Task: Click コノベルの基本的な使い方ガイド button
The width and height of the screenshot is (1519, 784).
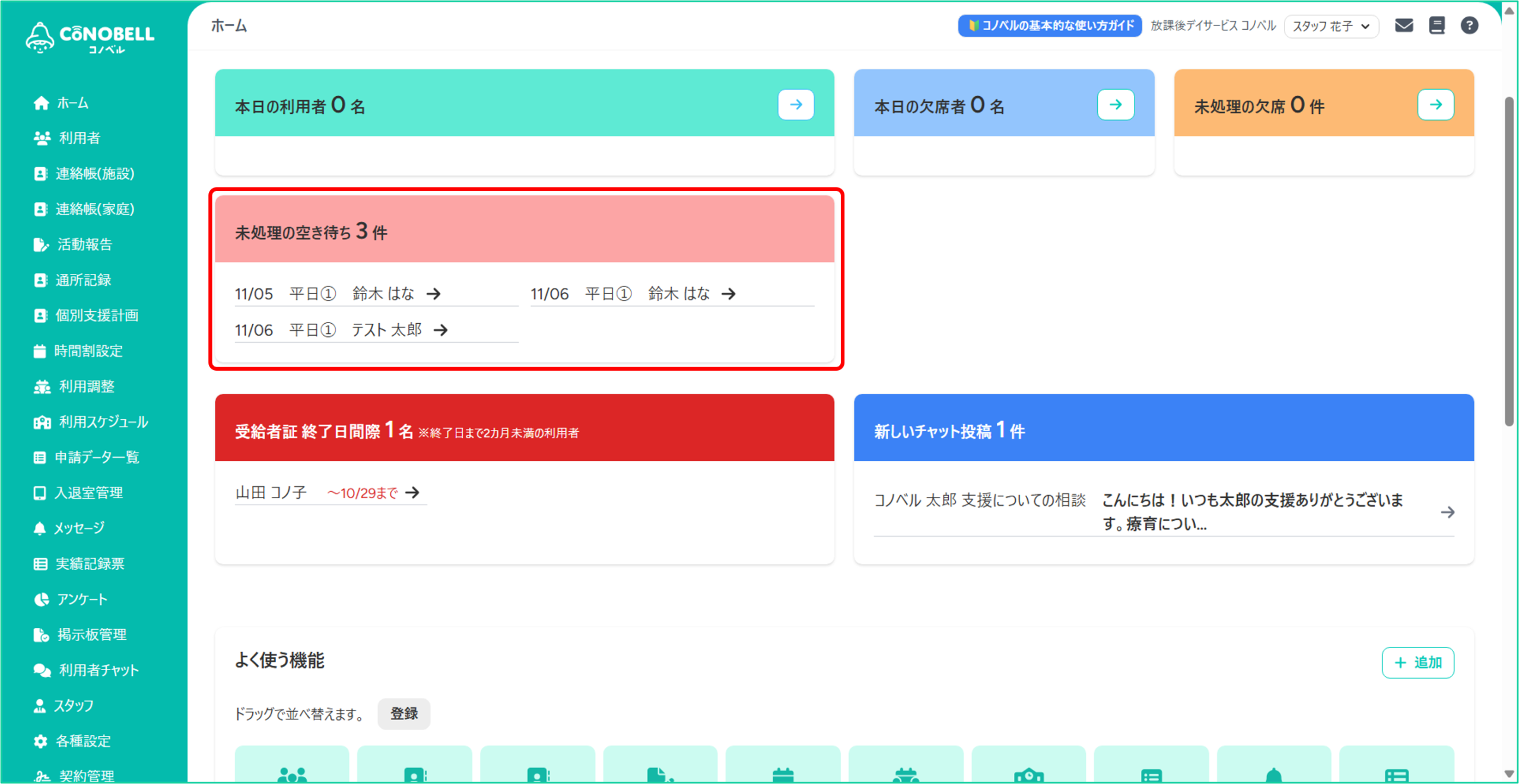Action: click(1050, 26)
